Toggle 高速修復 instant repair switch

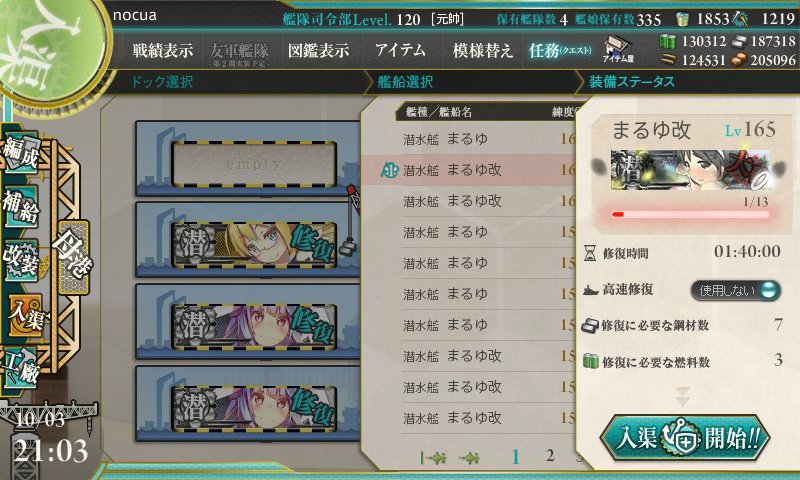pos(736,290)
